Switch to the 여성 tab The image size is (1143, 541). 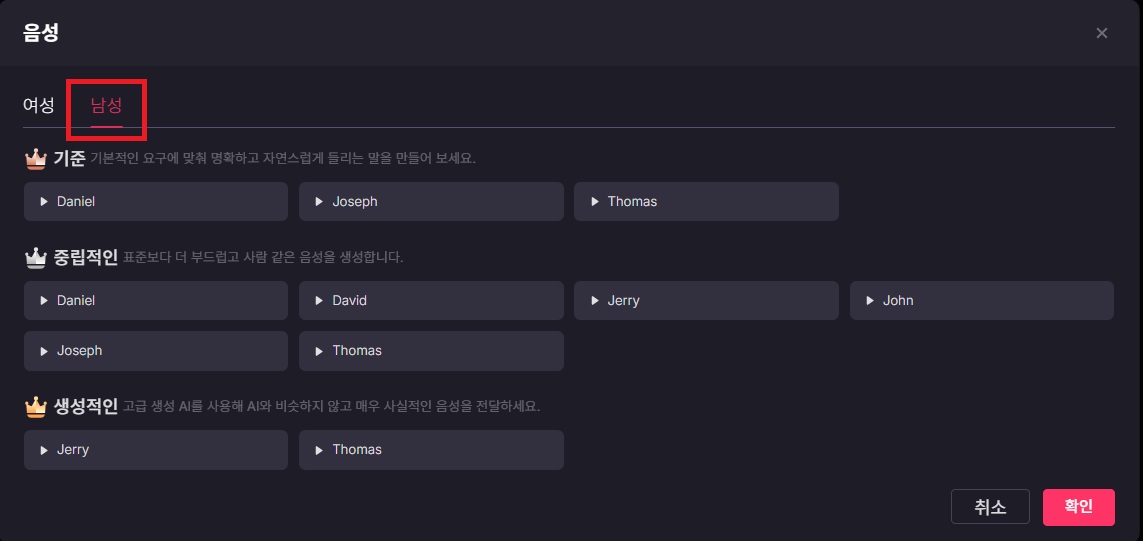(39, 105)
